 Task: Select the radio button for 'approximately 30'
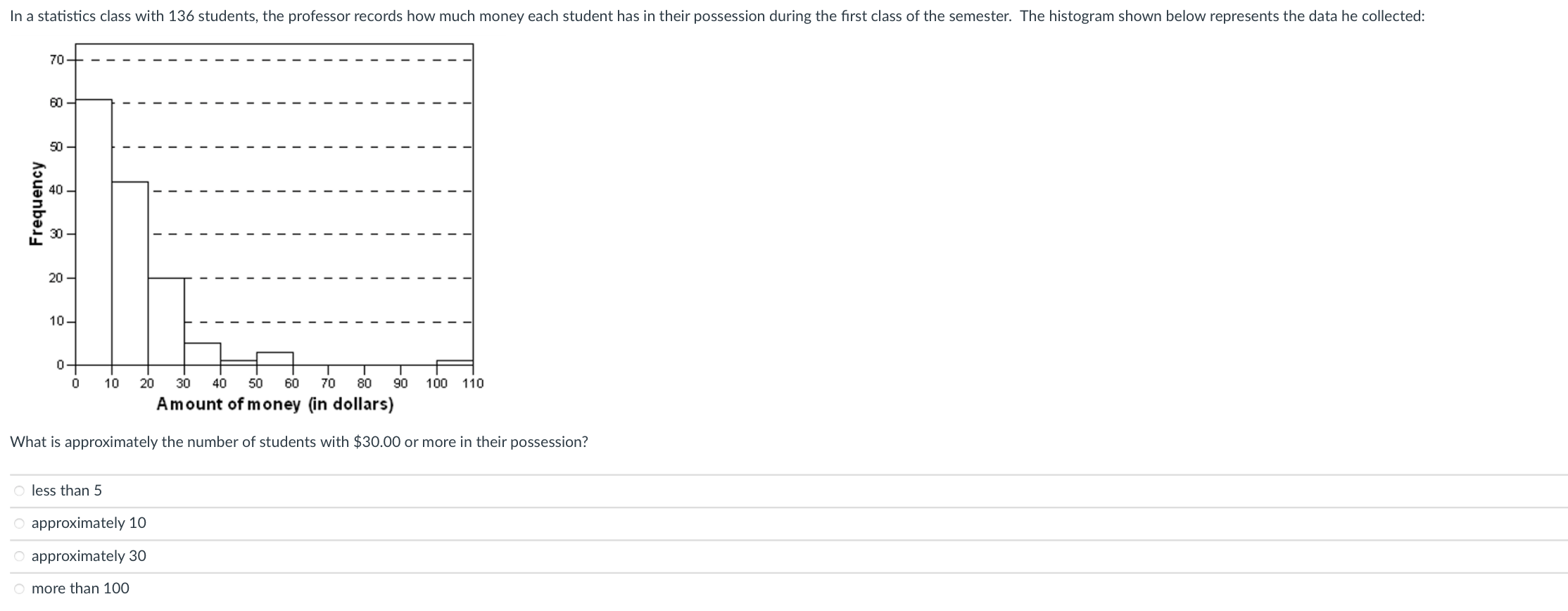point(18,555)
